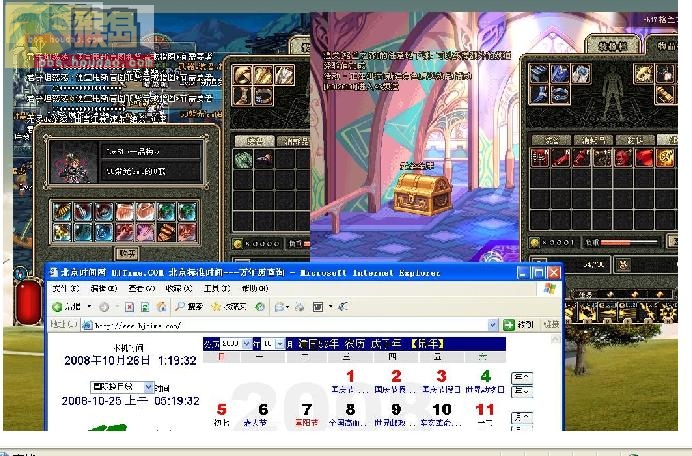
Task: Click the year-up (年^) button beside calendar
Action: (522, 378)
